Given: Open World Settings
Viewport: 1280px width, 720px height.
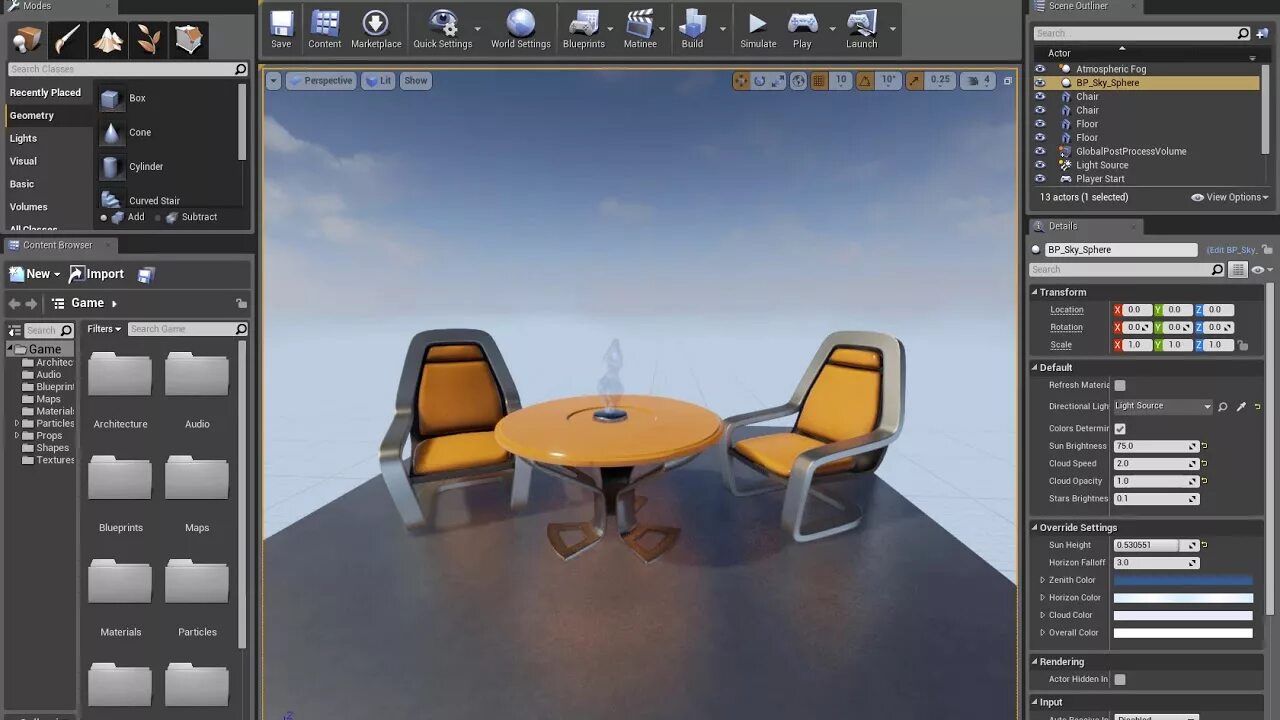Looking at the screenshot, I should (521, 29).
